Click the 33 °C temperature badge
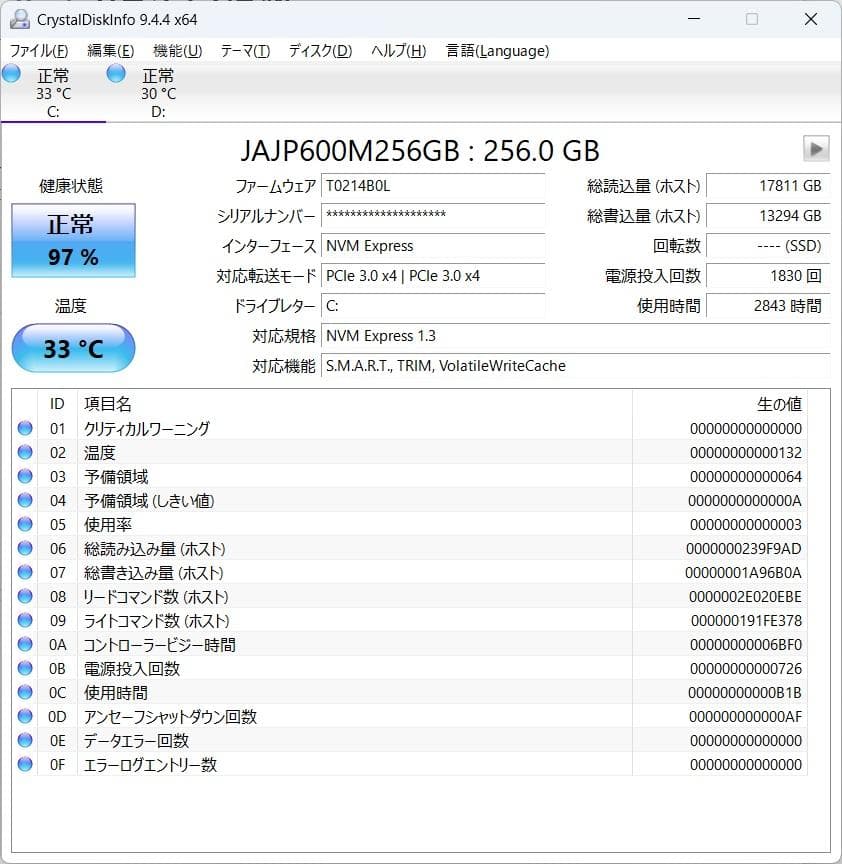Screen dimensions: 842x864 tap(72, 348)
